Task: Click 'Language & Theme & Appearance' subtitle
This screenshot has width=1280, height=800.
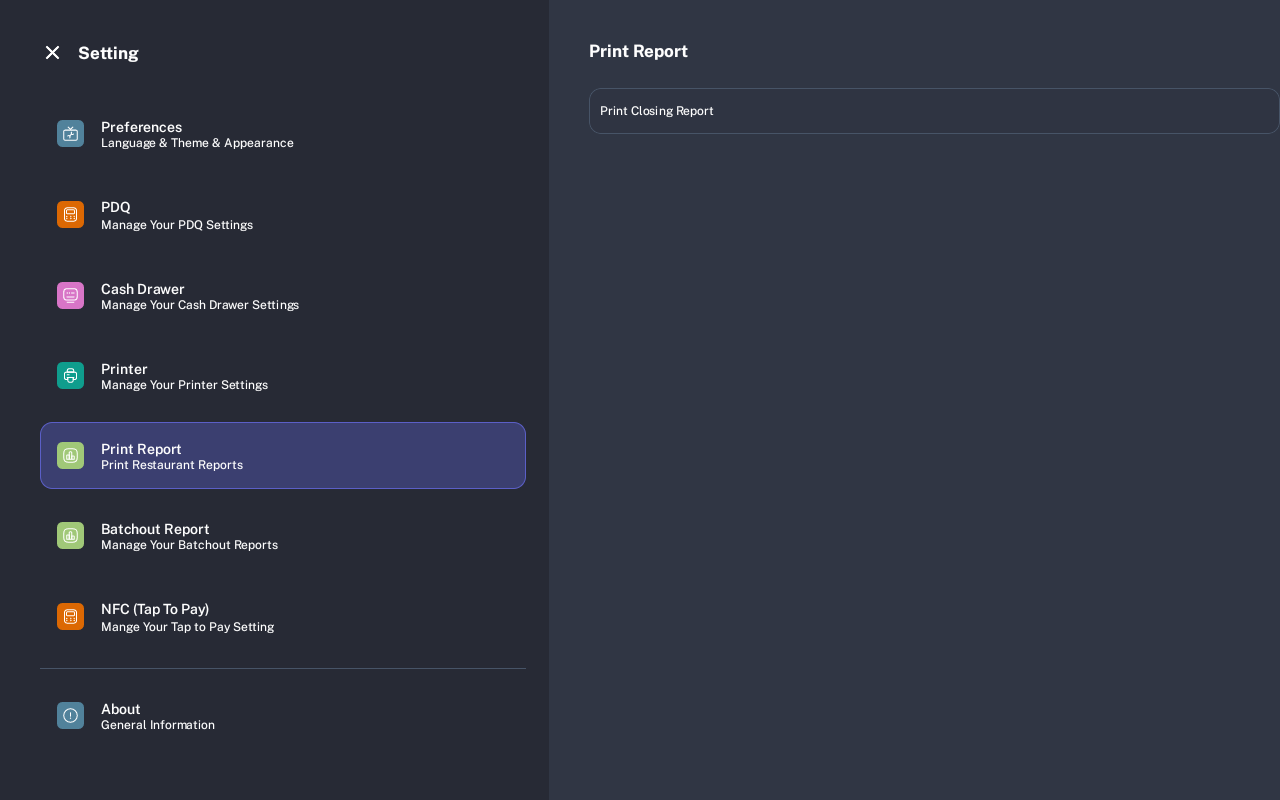Action: point(197,143)
